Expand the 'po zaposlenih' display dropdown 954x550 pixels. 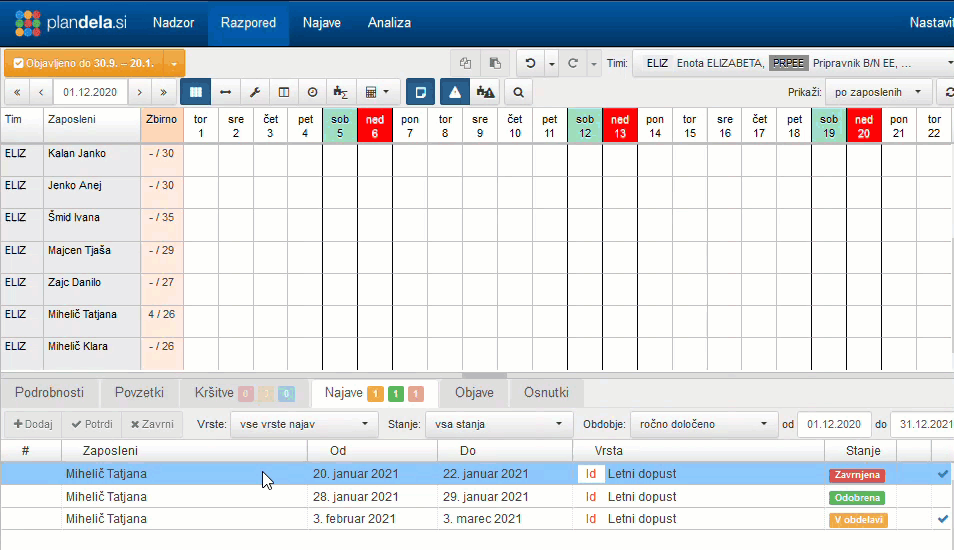tap(879, 92)
